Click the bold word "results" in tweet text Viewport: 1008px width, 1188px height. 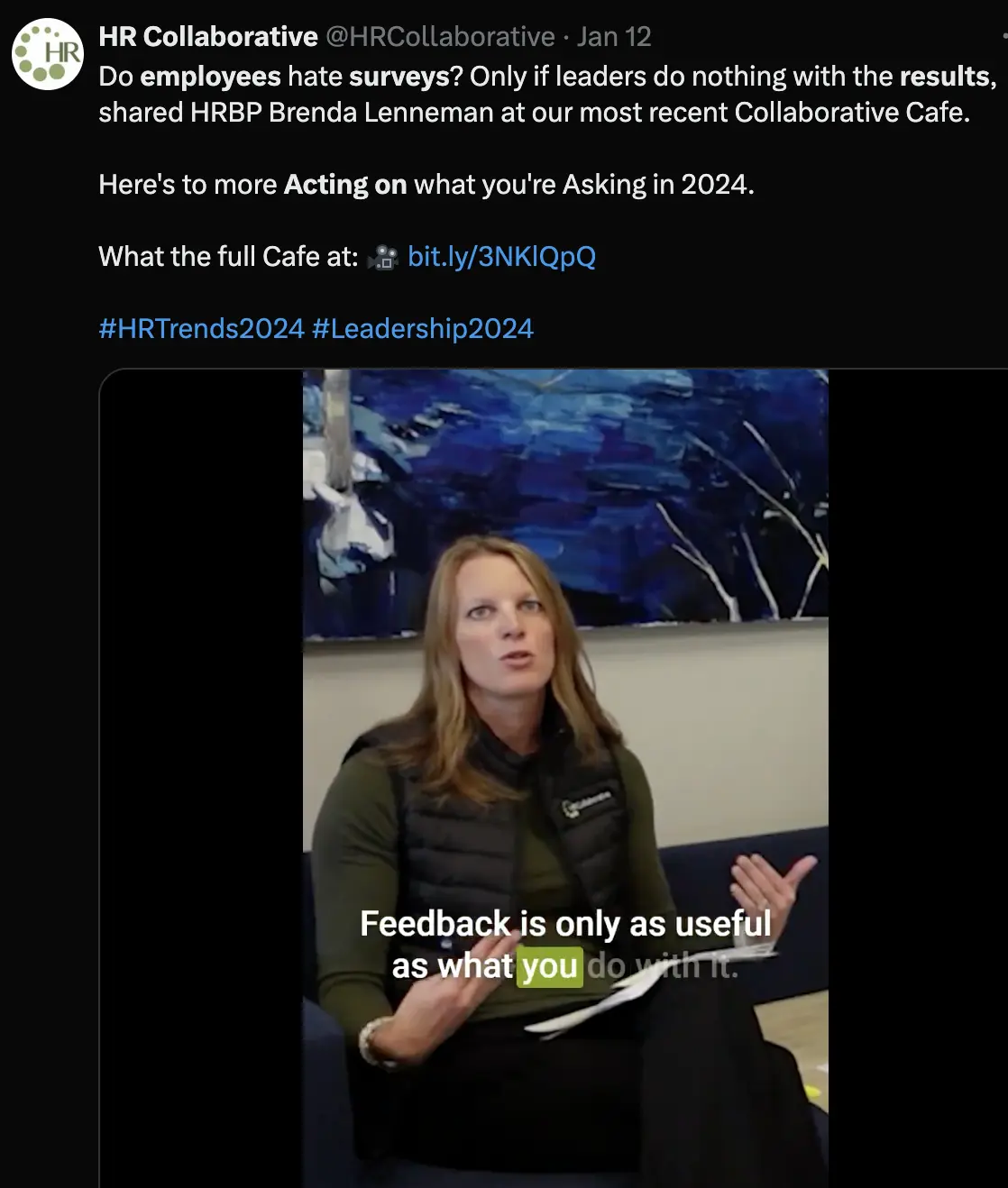(944, 77)
